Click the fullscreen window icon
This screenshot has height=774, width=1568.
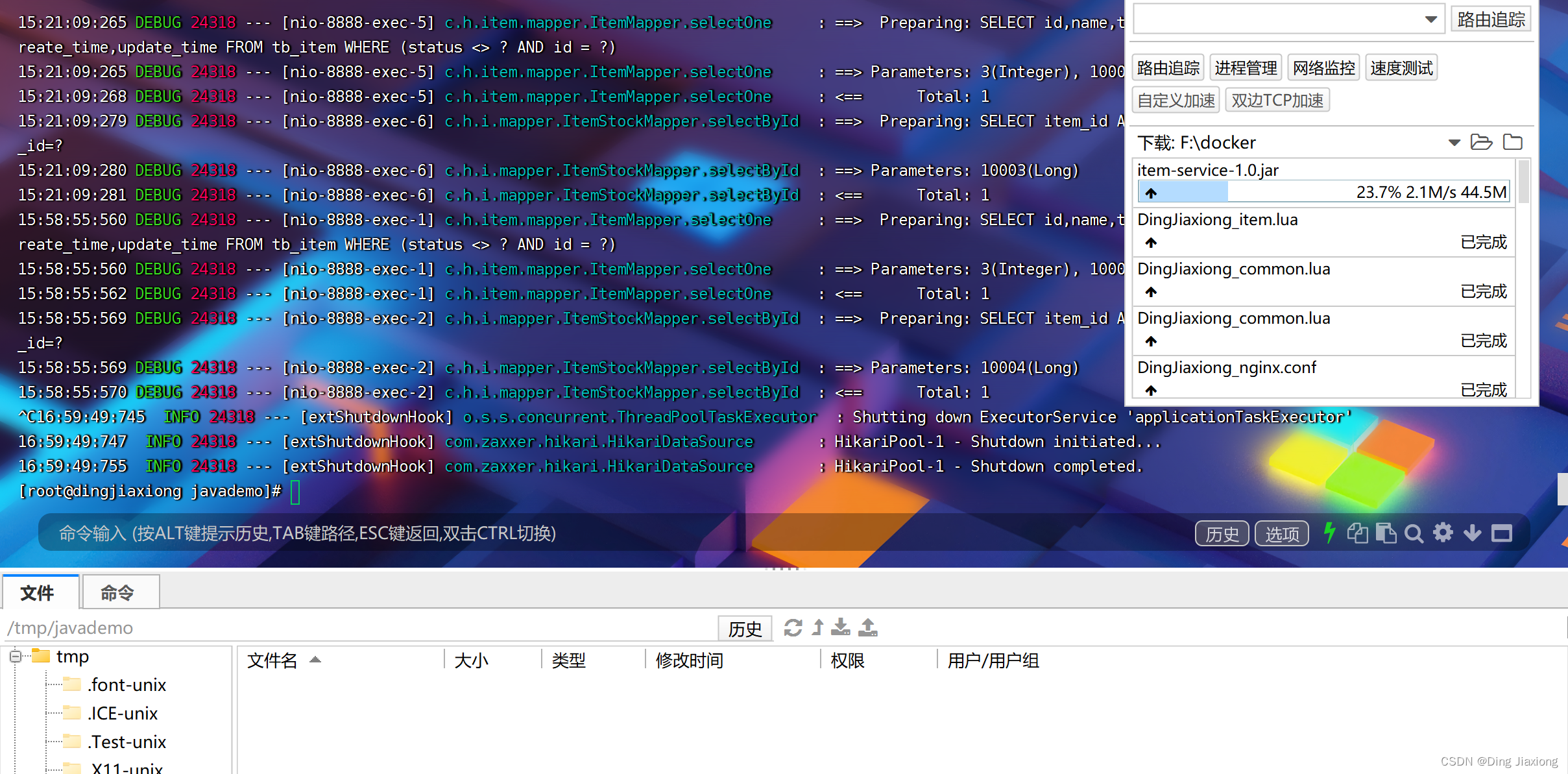click(1501, 533)
